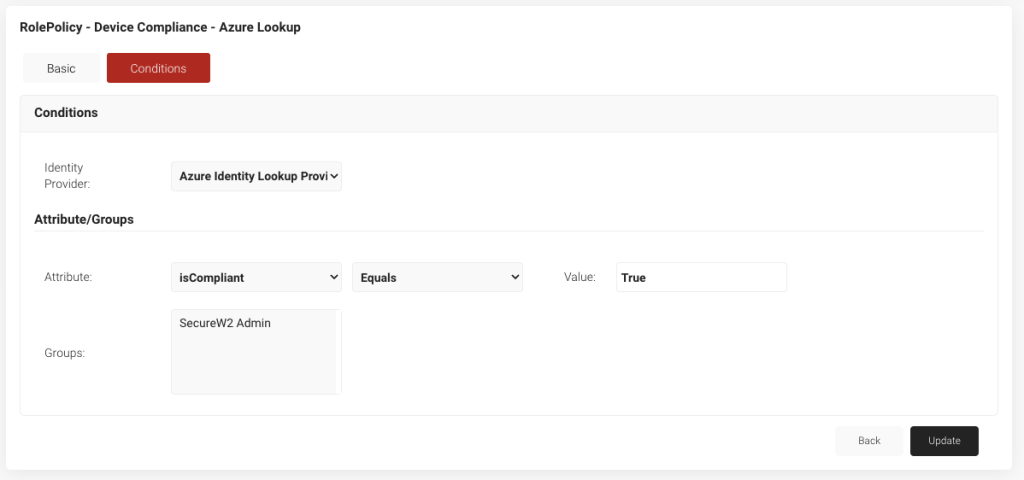Save changes with the Update button
This screenshot has height=480, width=1024.
944,441
